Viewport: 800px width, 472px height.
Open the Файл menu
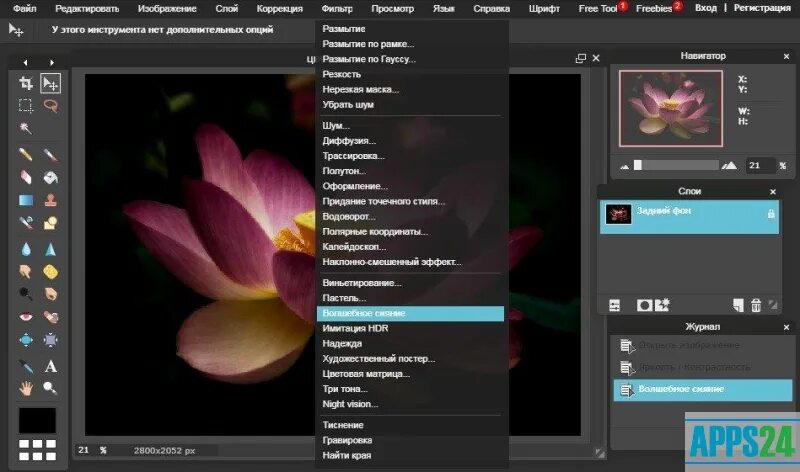pyautogui.click(x=24, y=8)
